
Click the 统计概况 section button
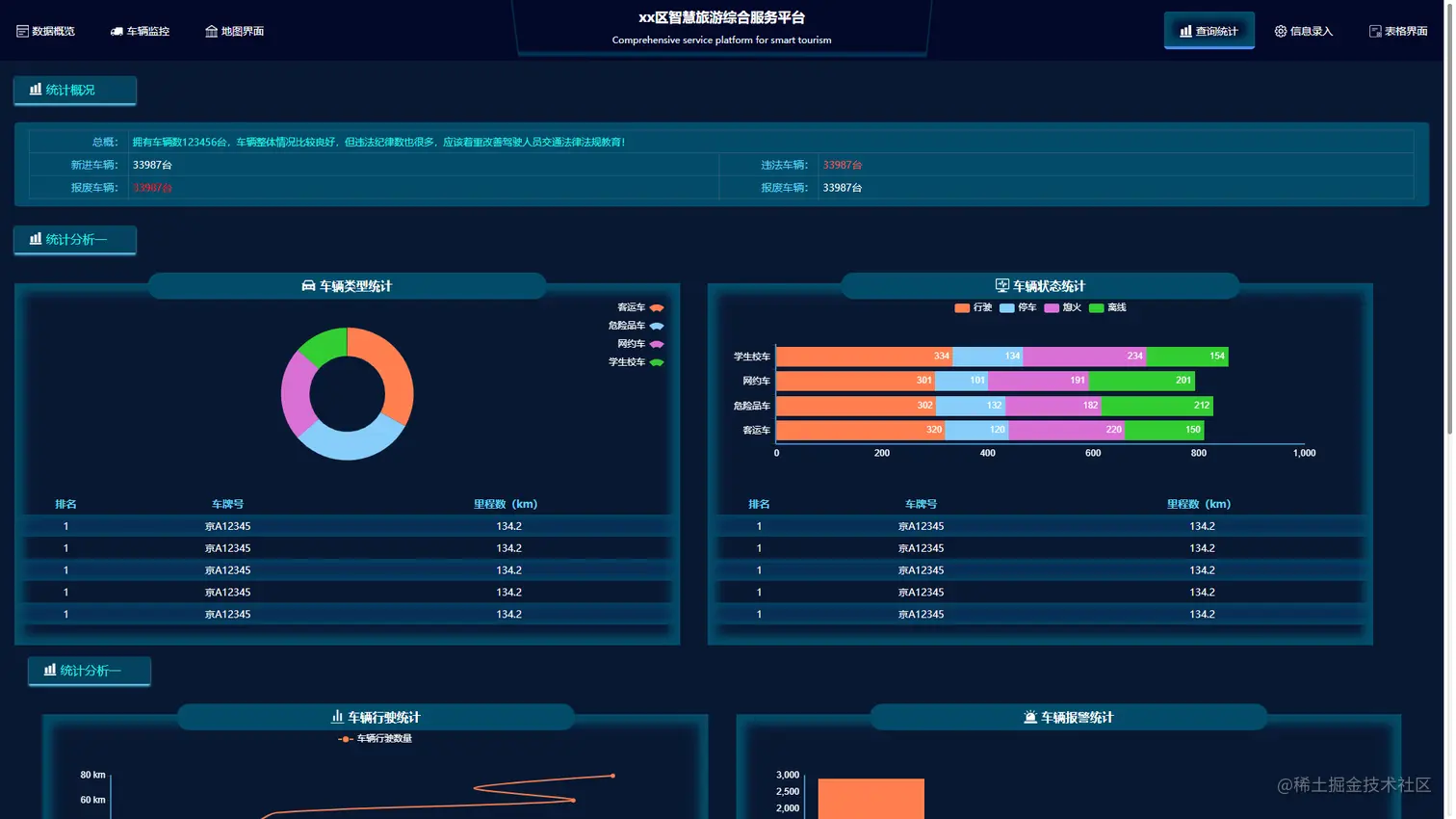coord(74,90)
